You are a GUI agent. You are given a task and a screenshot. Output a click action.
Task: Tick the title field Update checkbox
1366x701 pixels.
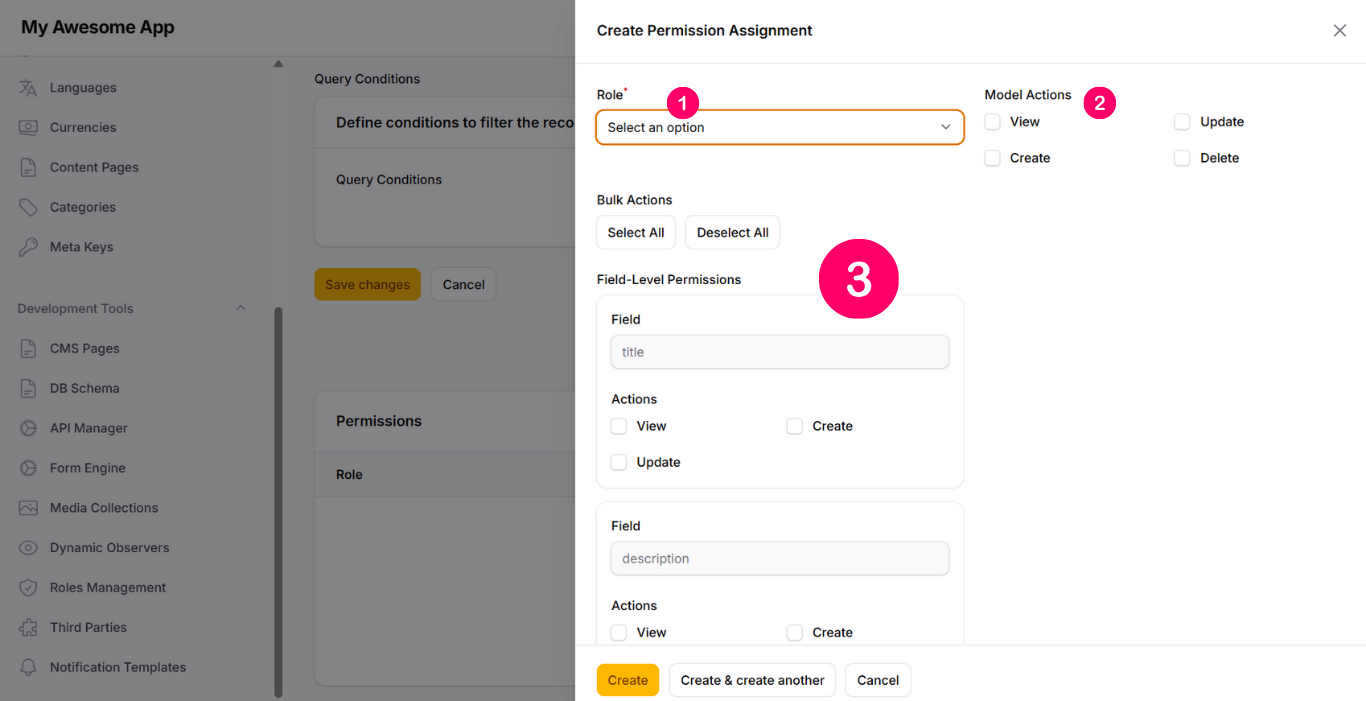tap(619, 462)
